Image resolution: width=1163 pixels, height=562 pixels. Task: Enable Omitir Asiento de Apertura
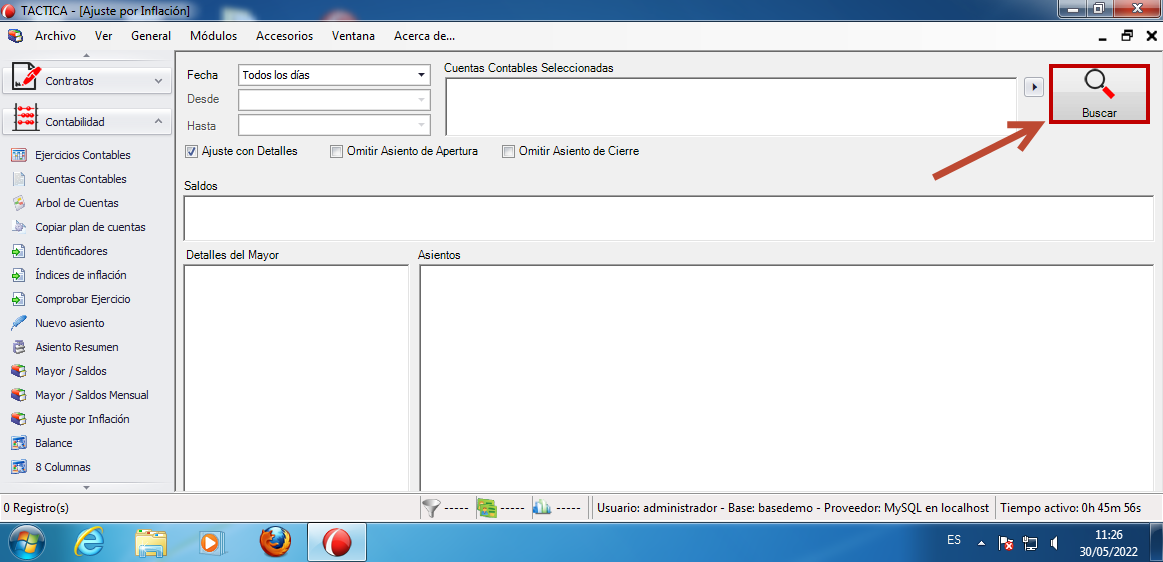point(336,151)
